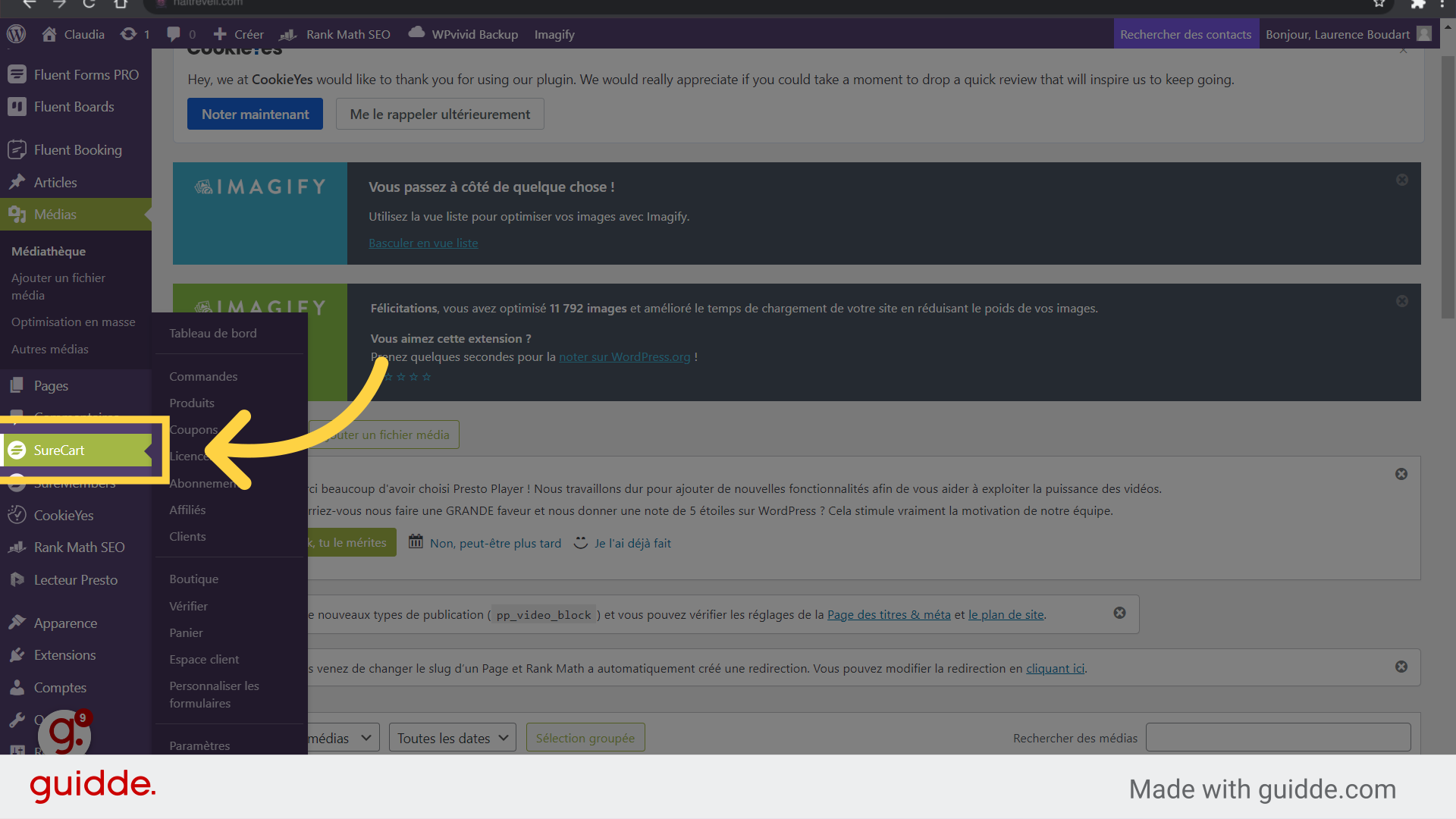This screenshot has height=819, width=1456.
Task: Visit the Claudia site home link
Action: (x=73, y=34)
